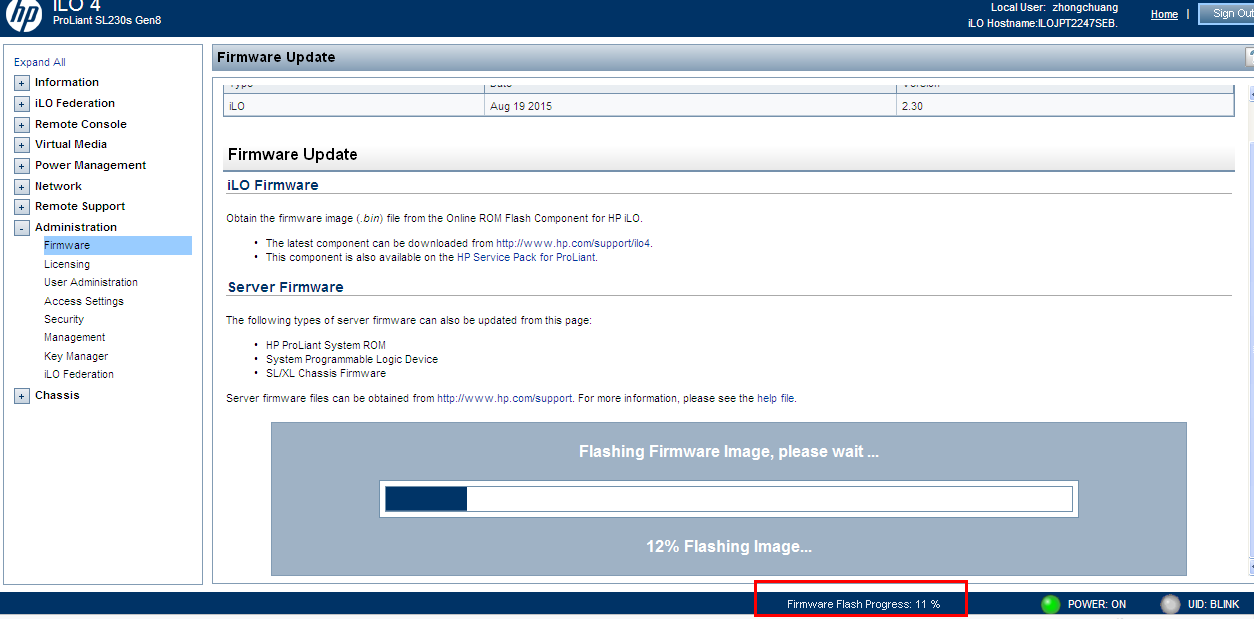Screen dimensions: 1254x619
Task: Click the 2.30 version cell
Action: point(1065,105)
